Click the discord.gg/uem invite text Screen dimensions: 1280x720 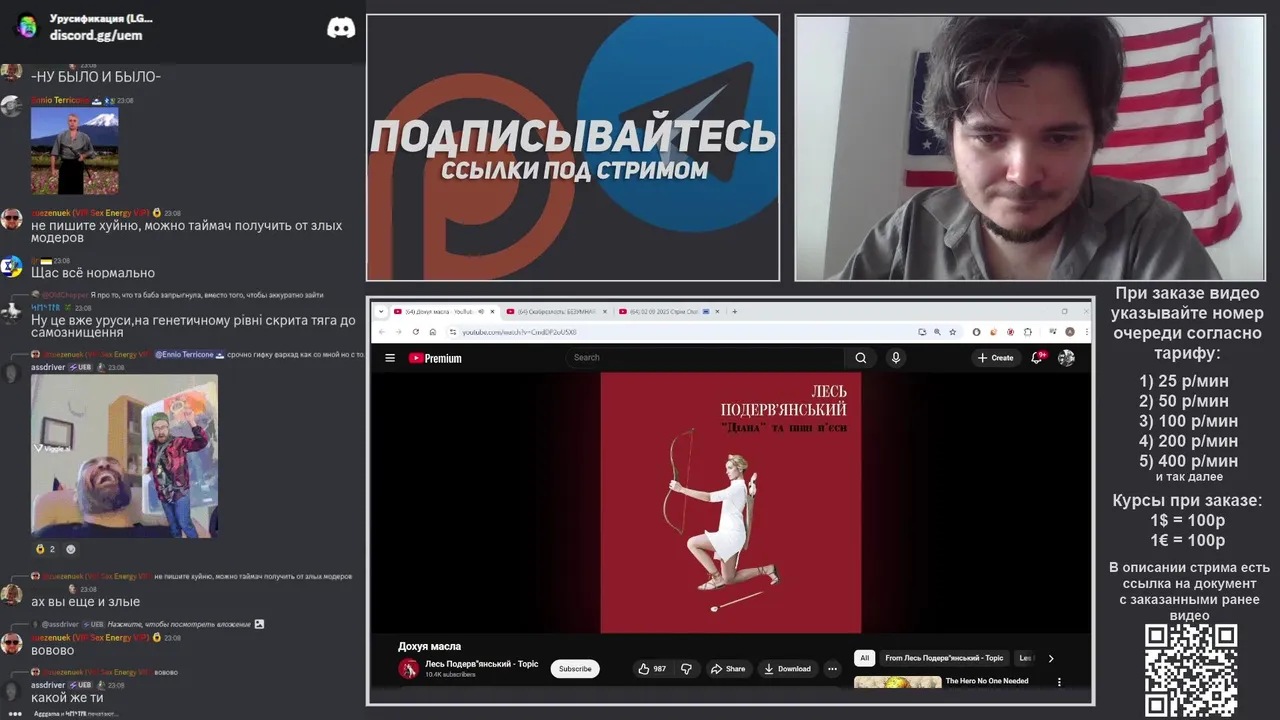96,35
